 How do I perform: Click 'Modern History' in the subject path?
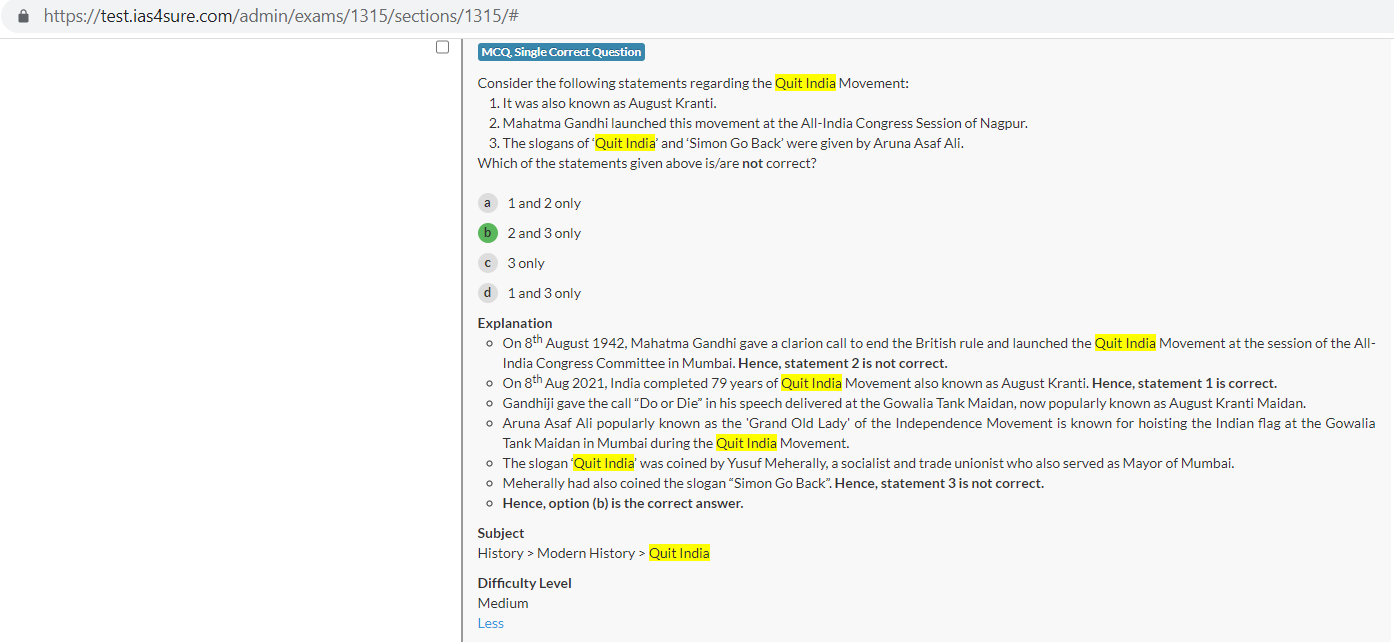[586, 553]
